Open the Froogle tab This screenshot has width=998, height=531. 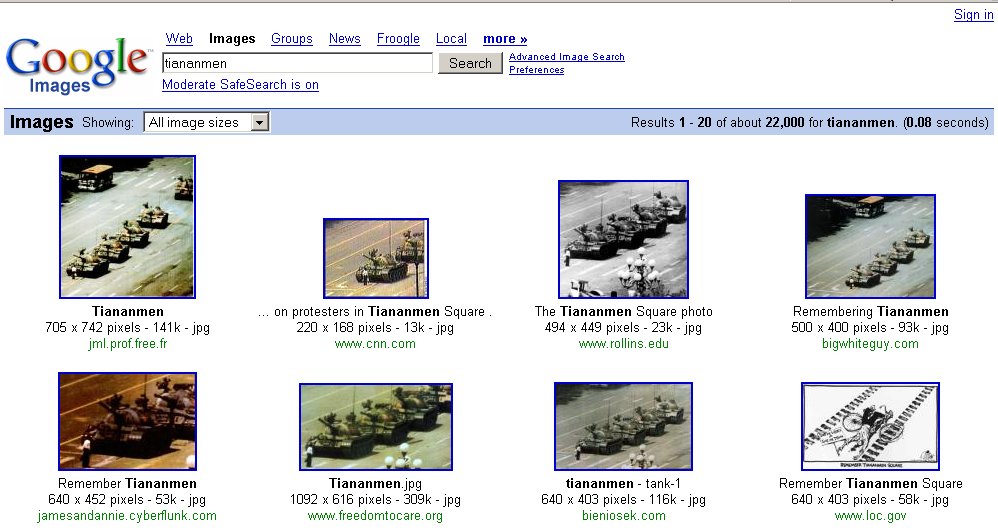(x=398, y=39)
